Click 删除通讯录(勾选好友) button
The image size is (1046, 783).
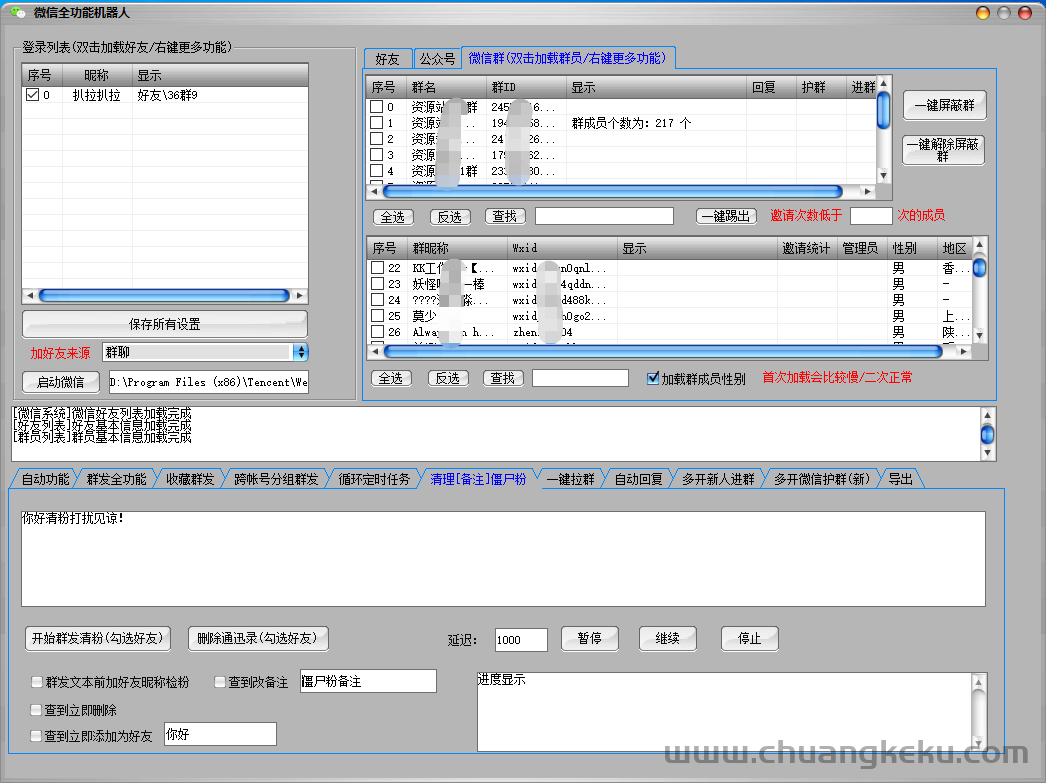point(257,638)
